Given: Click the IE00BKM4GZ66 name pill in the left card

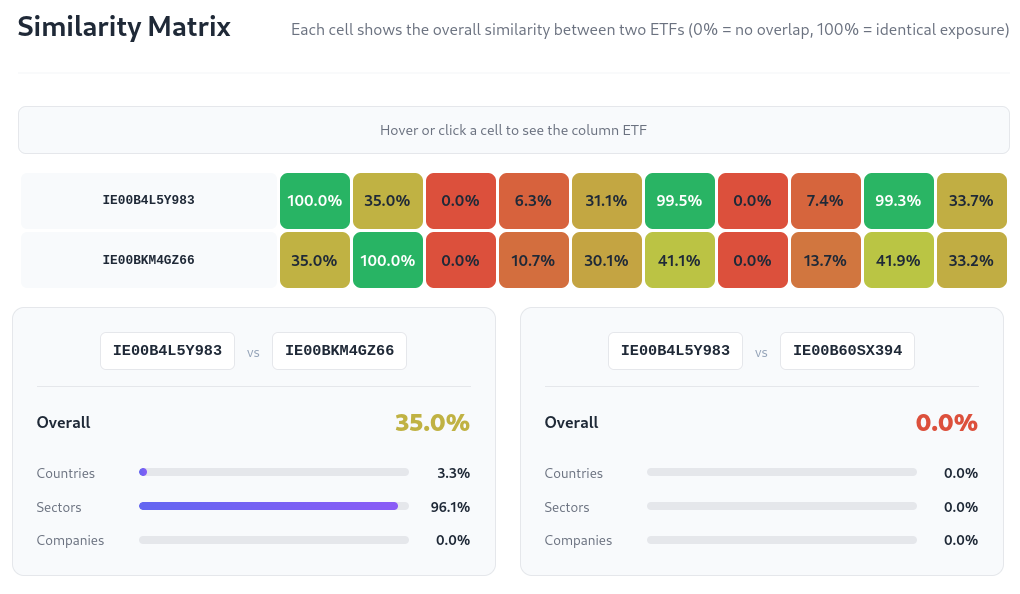Looking at the screenshot, I should point(339,351).
